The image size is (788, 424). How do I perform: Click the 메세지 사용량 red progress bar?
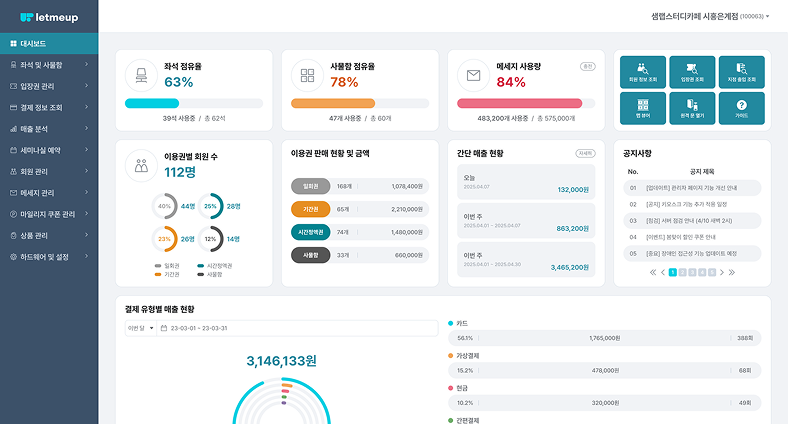click(x=520, y=103)
